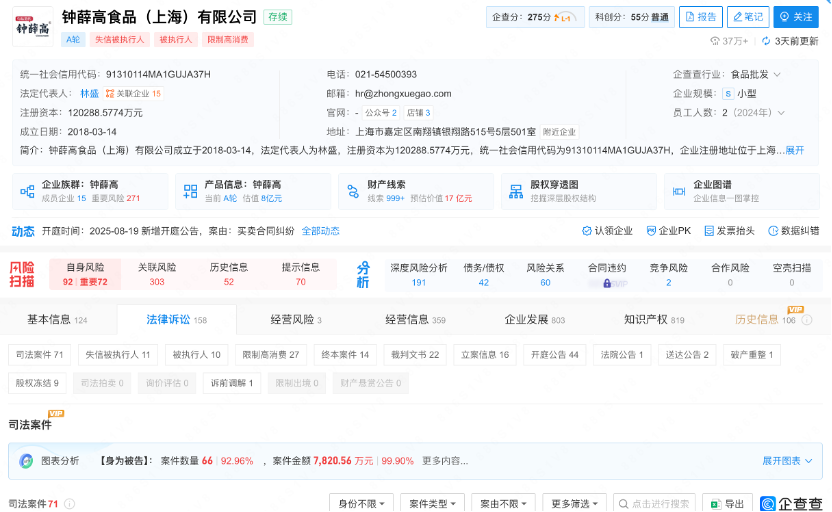The width and height of the screenshot is (832, 512).
Task: Select 裁判文书 22 filter
Action: point(415,354)
